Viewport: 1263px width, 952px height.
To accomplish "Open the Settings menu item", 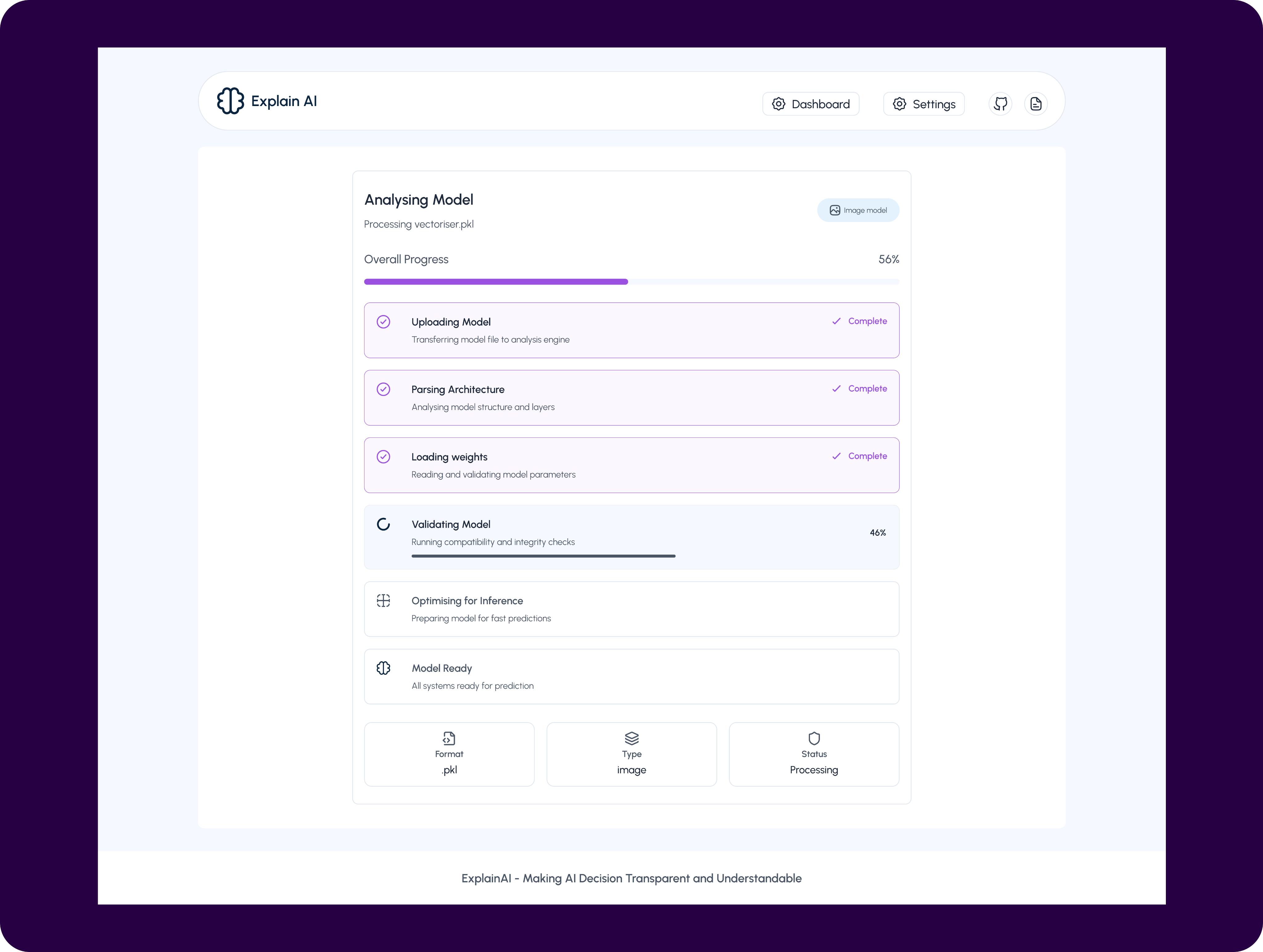I will 924,104.
